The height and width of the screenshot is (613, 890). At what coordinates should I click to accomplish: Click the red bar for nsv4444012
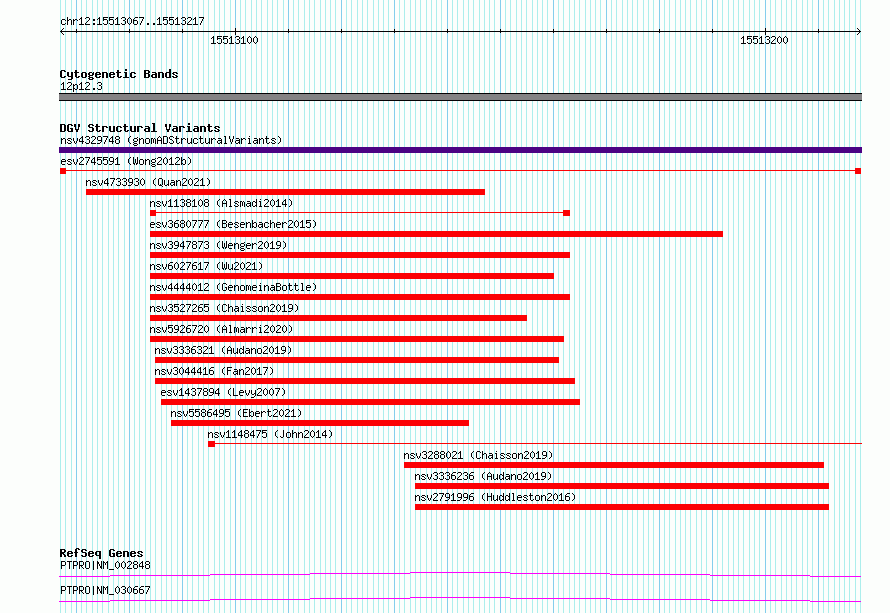pos(360,297)
